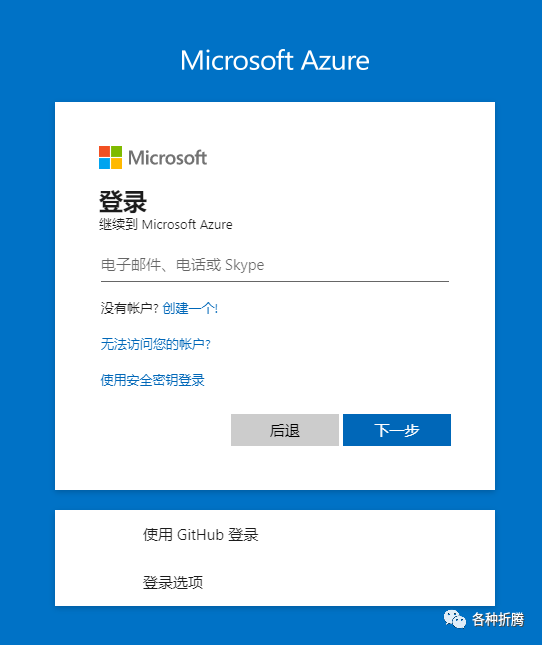This screenshot has height=645, width=542.
Task: Click the 各种折腾 watermark text
Action: pos(498,619)
